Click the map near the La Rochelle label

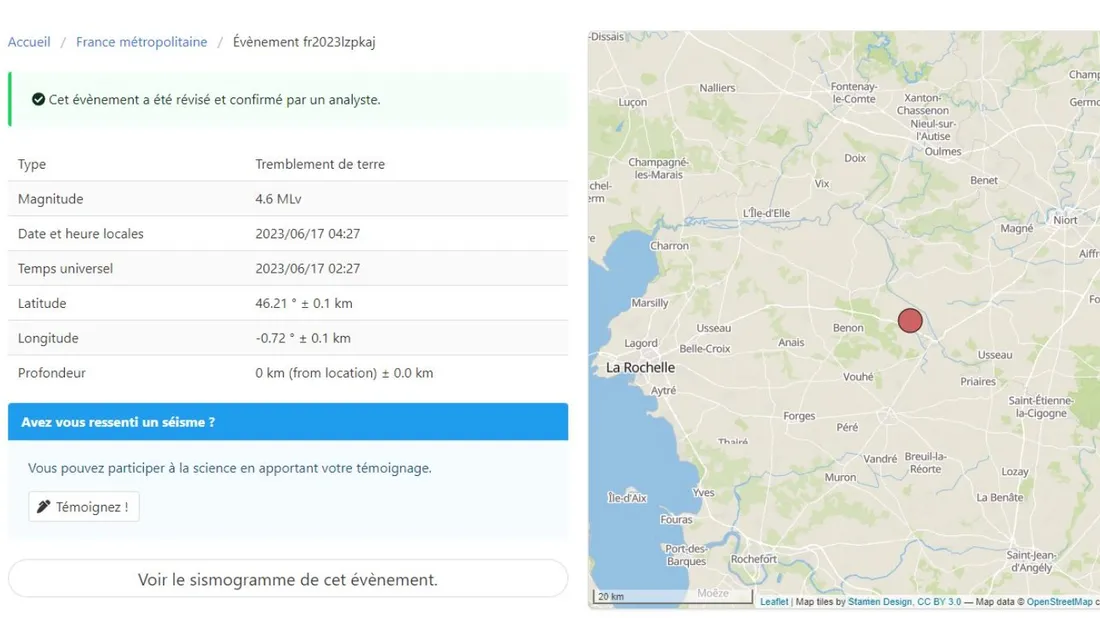[x=640, y=367]
